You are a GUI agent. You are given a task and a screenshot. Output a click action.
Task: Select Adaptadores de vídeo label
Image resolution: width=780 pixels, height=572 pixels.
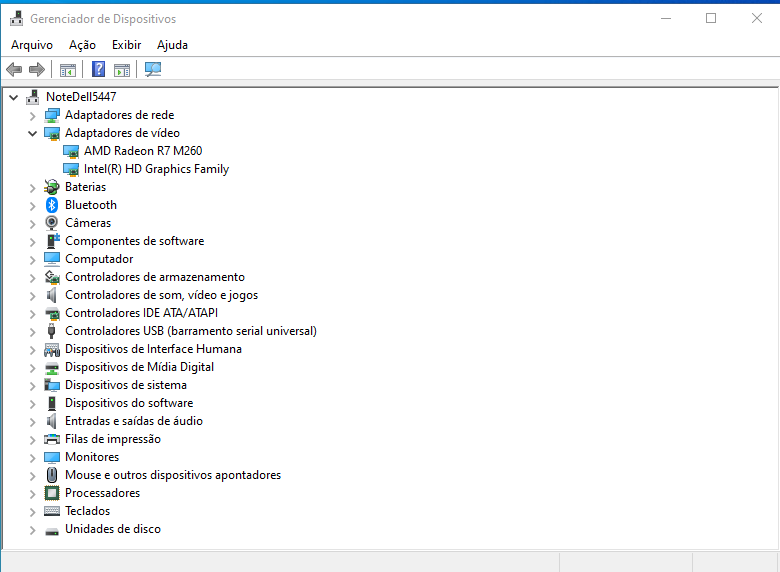click(122, 133)
